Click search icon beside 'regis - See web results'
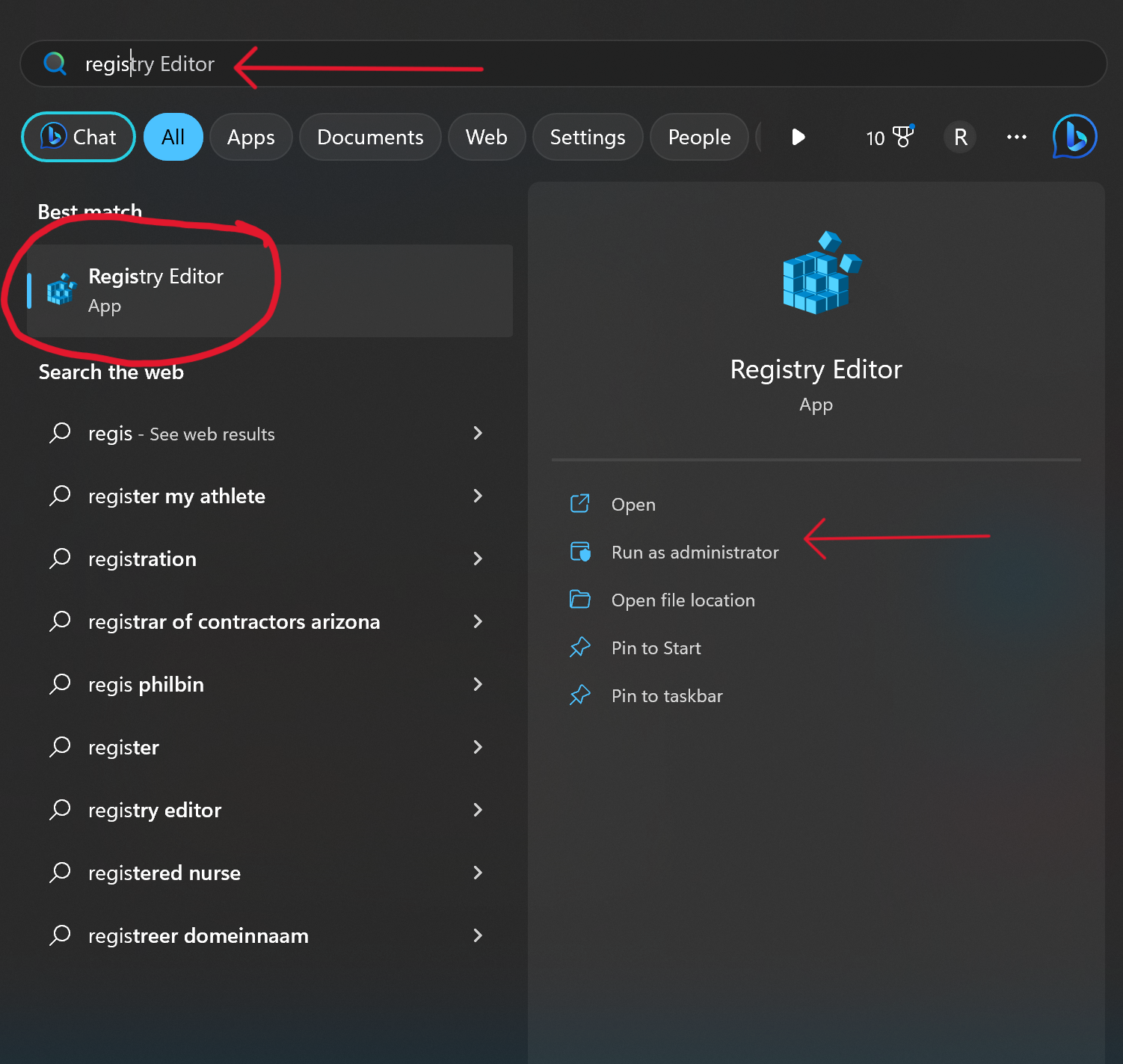Screen dimensions: 1123x1064 click(x=60, y=433)
